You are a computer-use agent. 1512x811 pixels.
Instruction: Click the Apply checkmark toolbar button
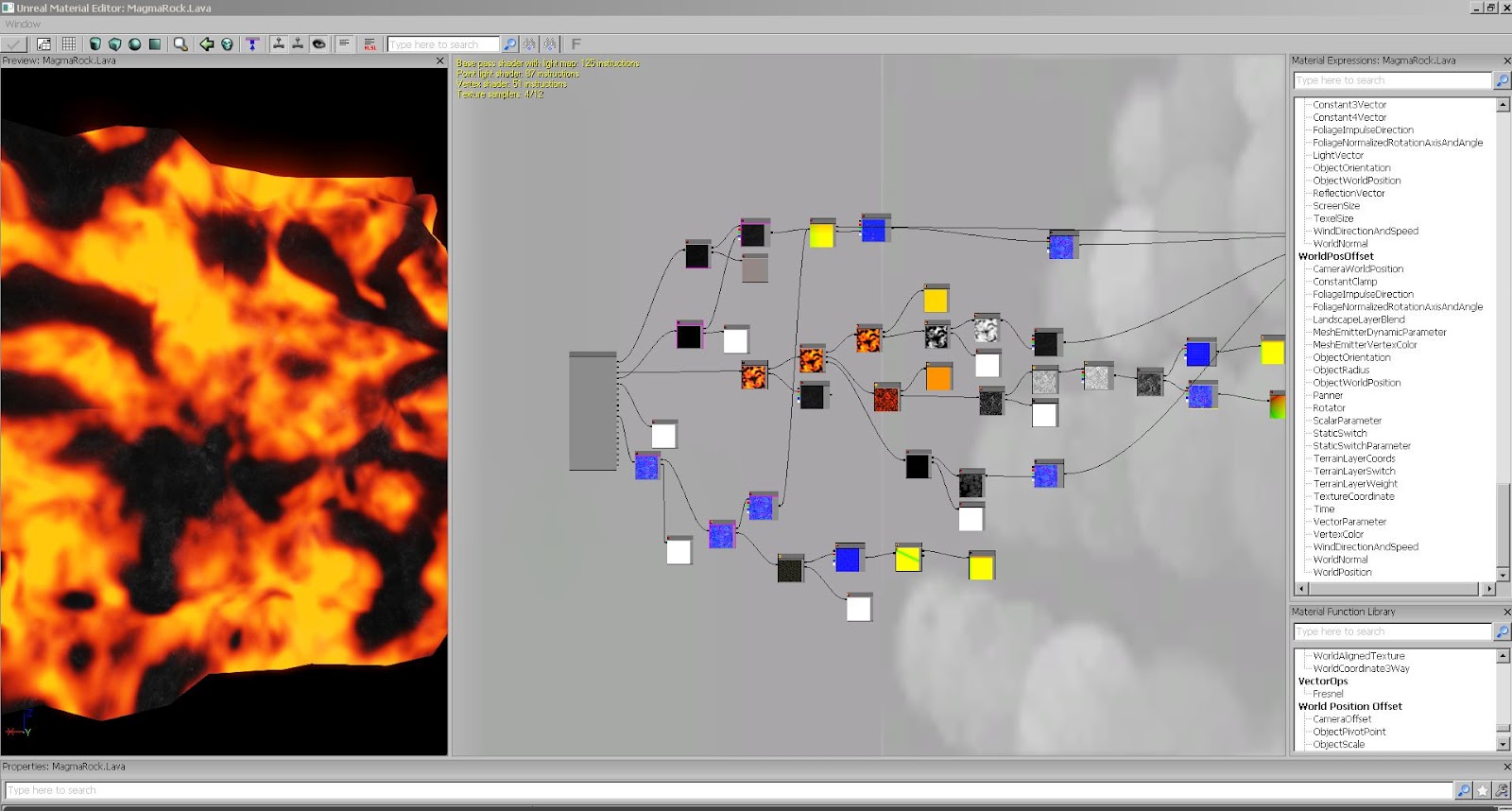coord(14,44)
